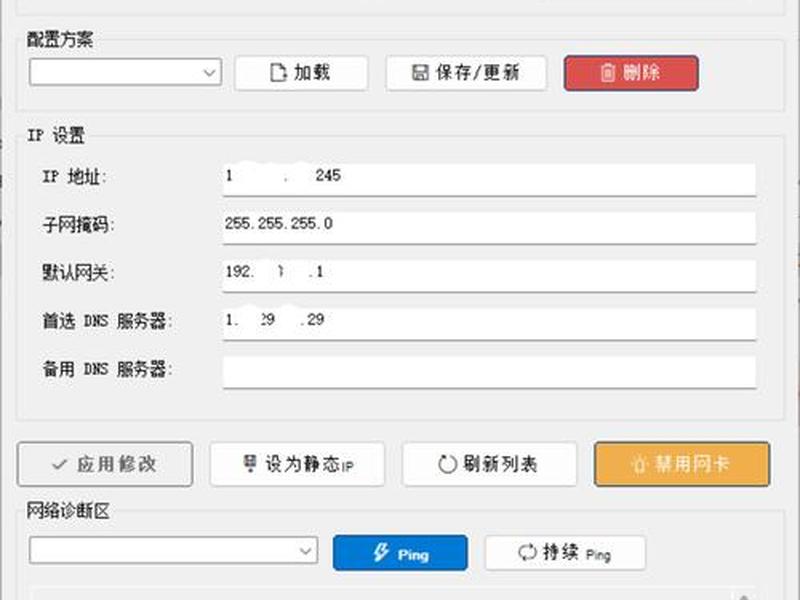Click the empty 备用 DNS 服务器 field
The width and height of the screenshot is (800, 600).
point(489,371)
